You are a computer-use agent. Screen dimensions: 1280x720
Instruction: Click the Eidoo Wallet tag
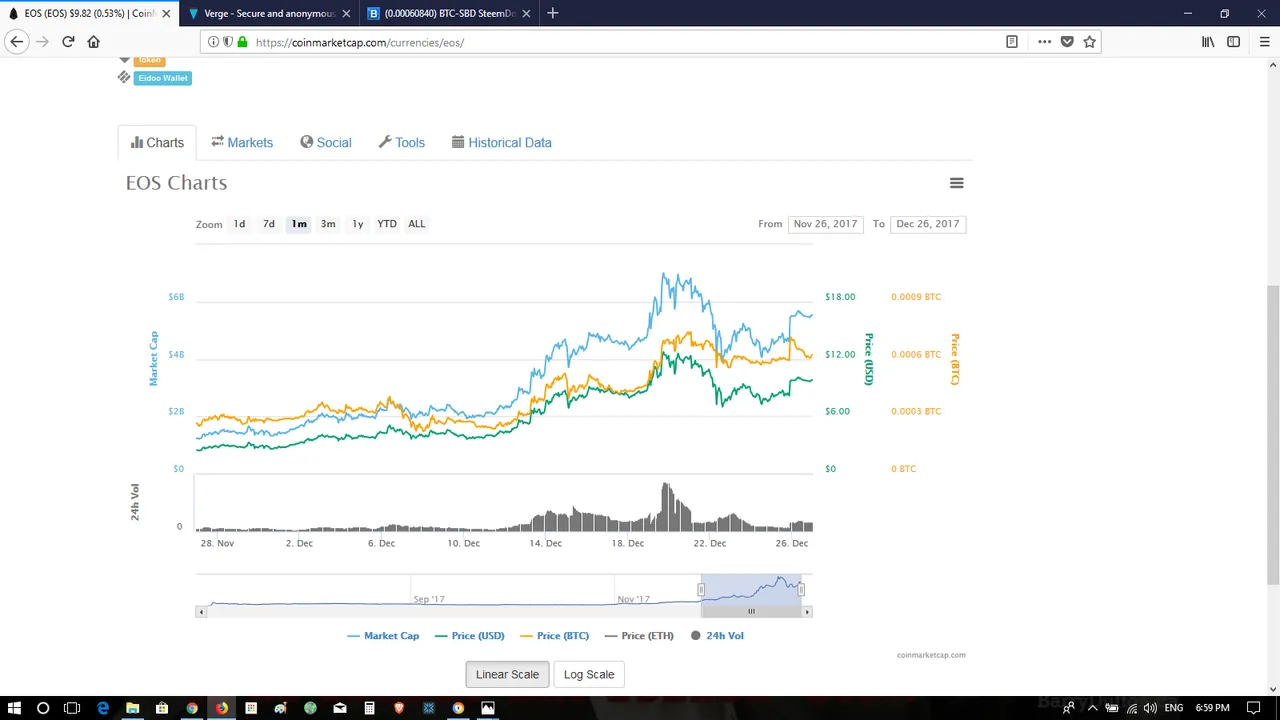pos(163,78)
